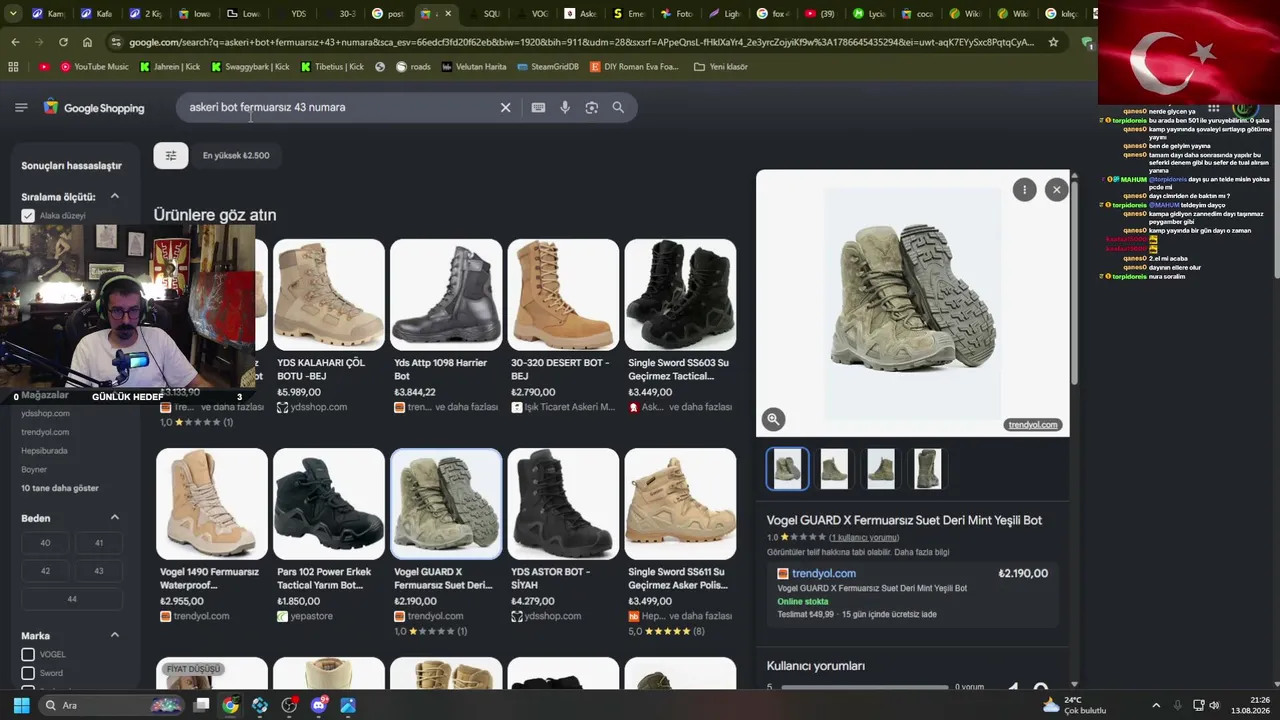Start voice search with the microphone icon
This screenshot has width=1280, height=720.
click(565, 107)
